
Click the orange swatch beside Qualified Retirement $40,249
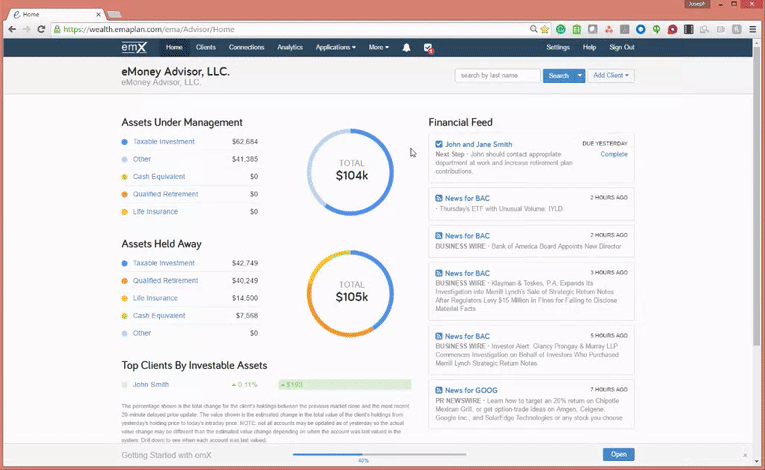click(x=124, y=281)
